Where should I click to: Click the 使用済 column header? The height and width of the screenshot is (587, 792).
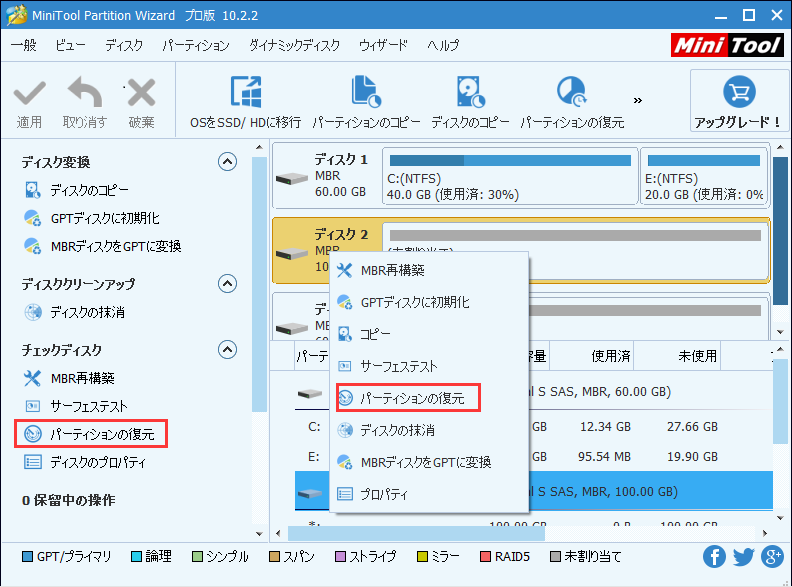[x=591, y=356]
